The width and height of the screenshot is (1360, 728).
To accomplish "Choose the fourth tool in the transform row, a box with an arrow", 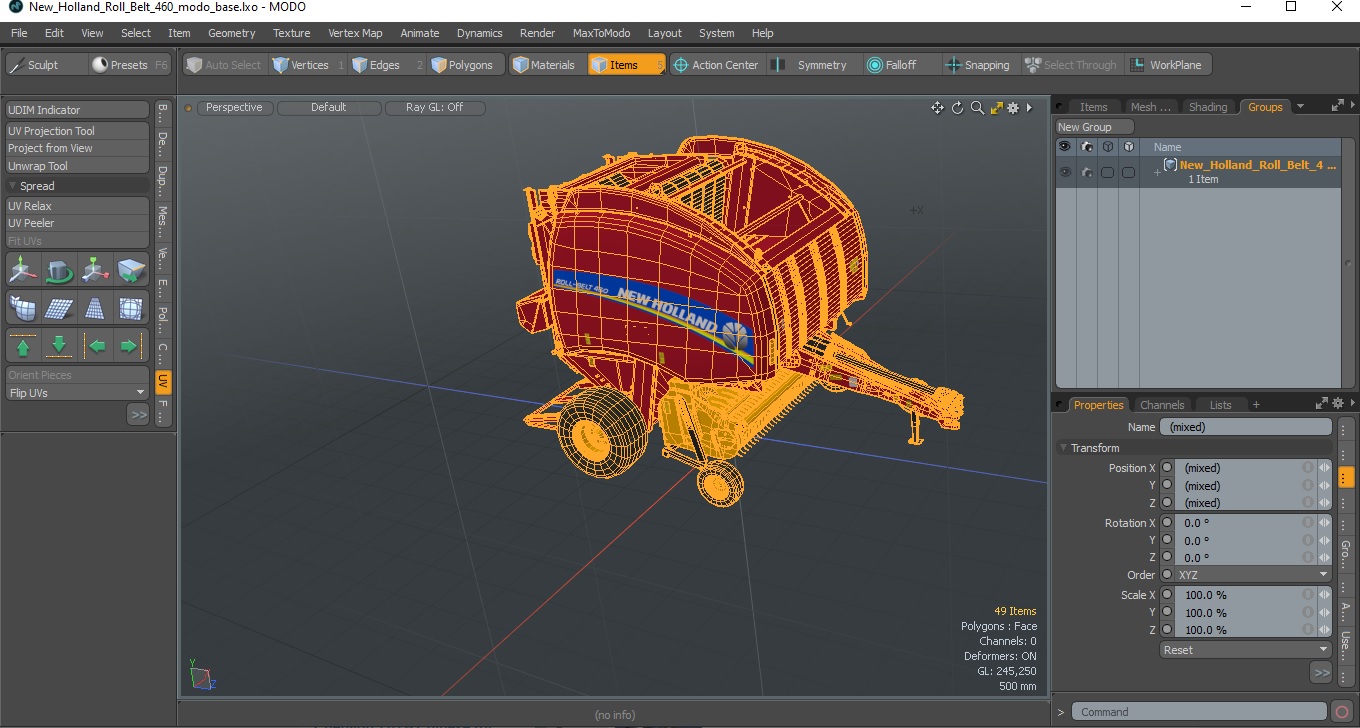I will click(131, 270).
